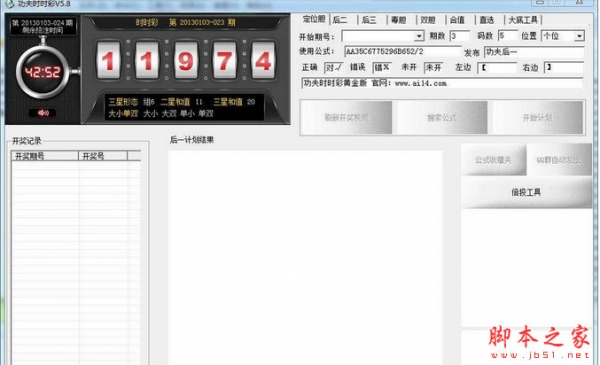Select the 双胆 tab

(x=428, y=20)
